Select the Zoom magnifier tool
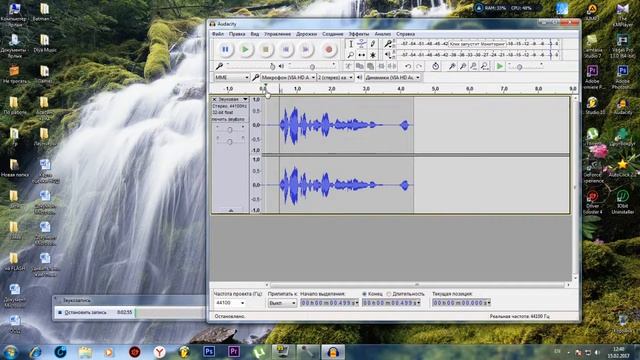Viewport: 640px width, 360px height. (351, 55)
